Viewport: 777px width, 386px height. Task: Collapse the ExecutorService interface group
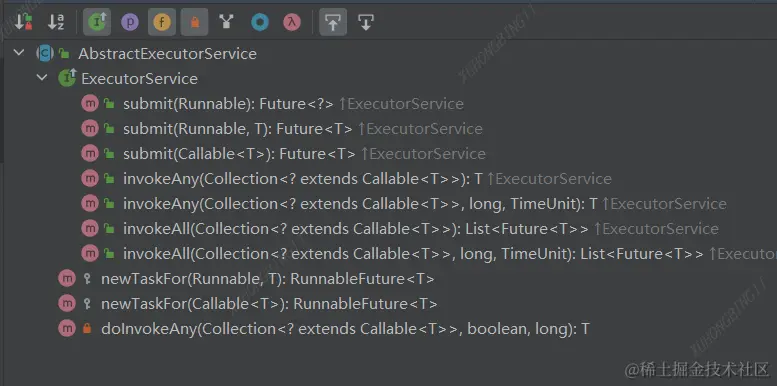pos(43,78)
